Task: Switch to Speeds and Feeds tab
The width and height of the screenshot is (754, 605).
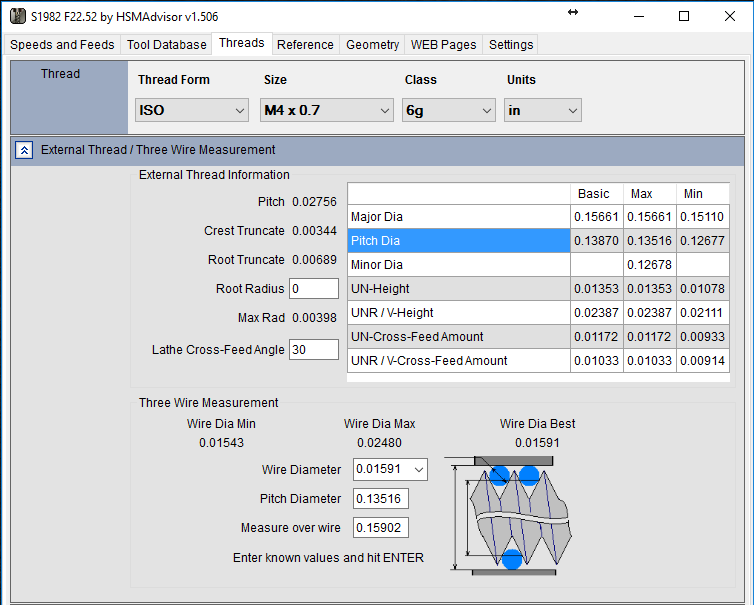Action: [x=62, y=45]
